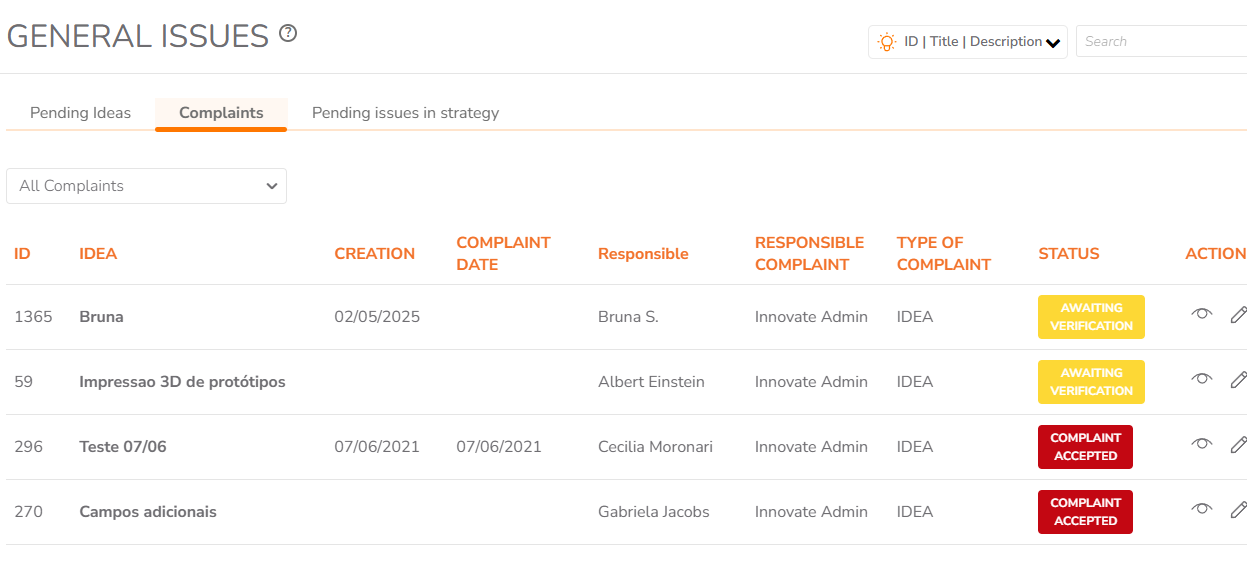The image size is (1247, 564).
Task: Open the All Complaints dropdown
Action: 146,186
